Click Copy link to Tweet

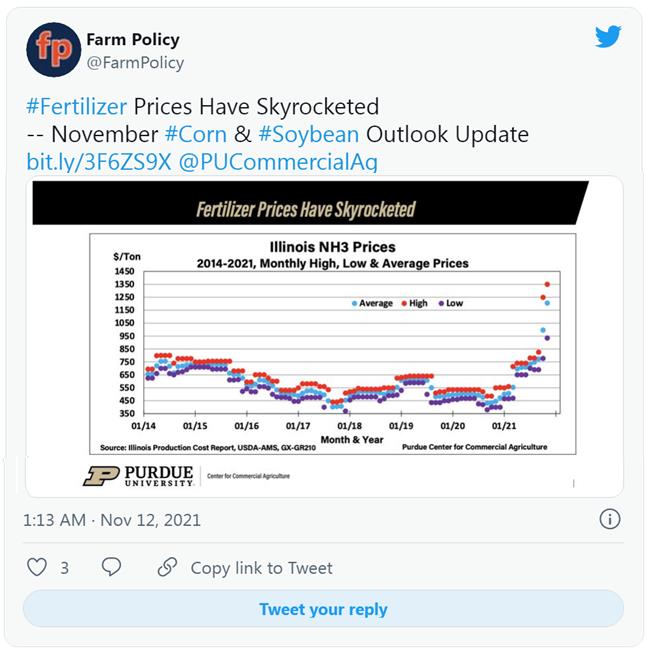[262, 568]
